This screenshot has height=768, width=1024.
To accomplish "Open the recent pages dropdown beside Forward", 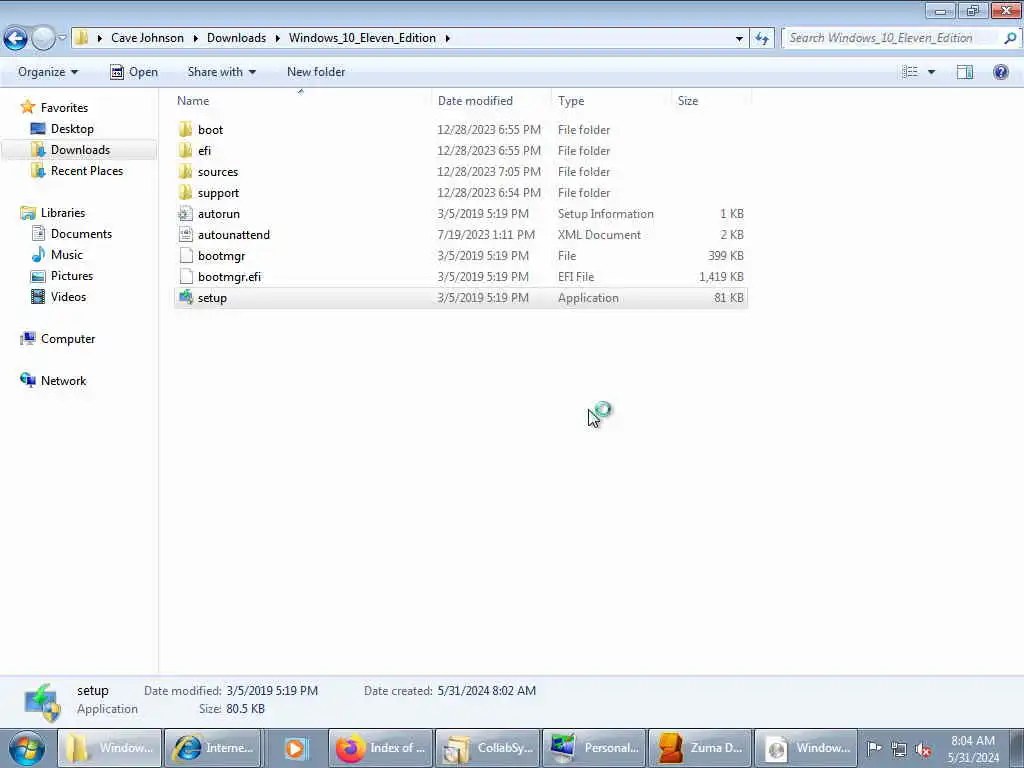I will 62,38.
